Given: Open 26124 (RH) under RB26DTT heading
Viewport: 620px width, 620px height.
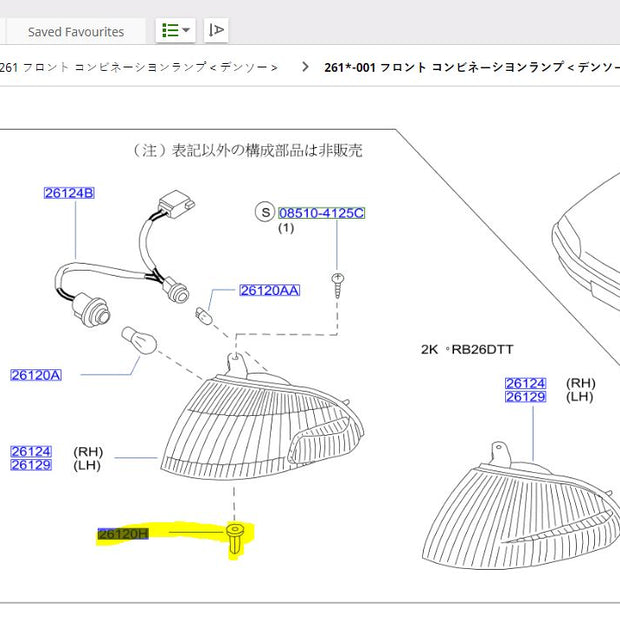Looking at the screenshot, I should point(525,383).
